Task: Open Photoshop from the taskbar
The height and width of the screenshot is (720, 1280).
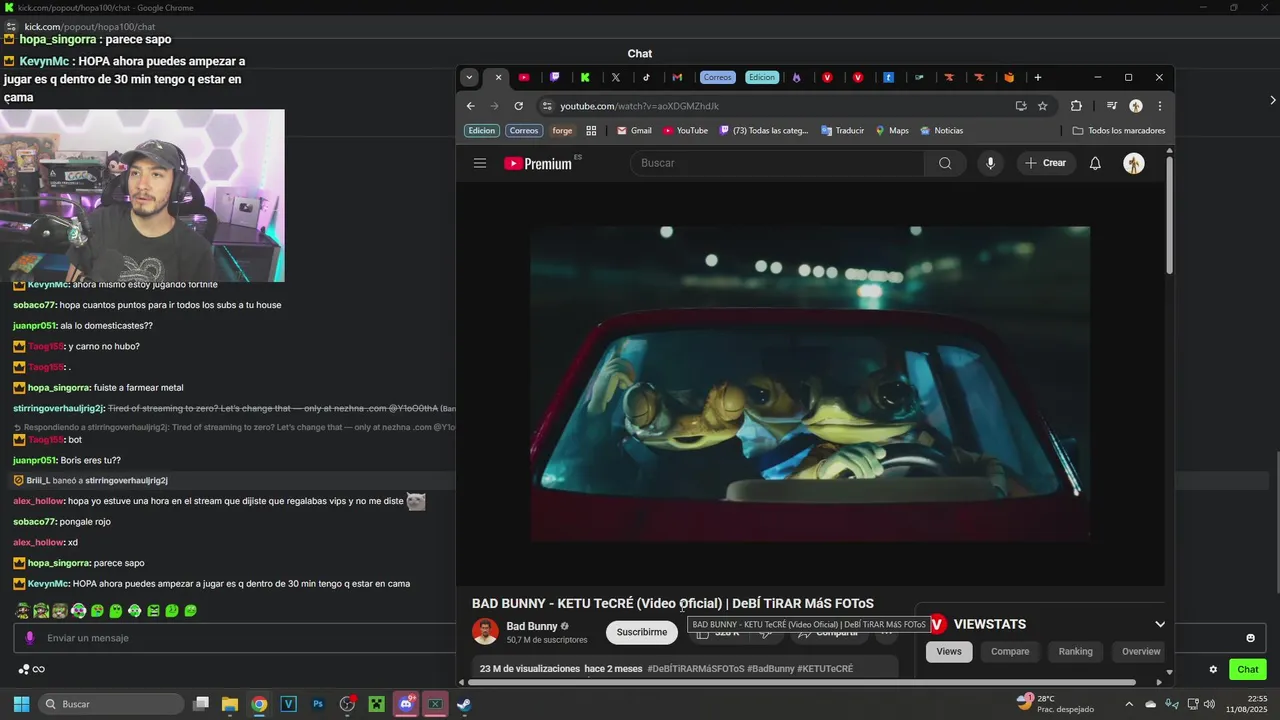Action: point(318,704)
